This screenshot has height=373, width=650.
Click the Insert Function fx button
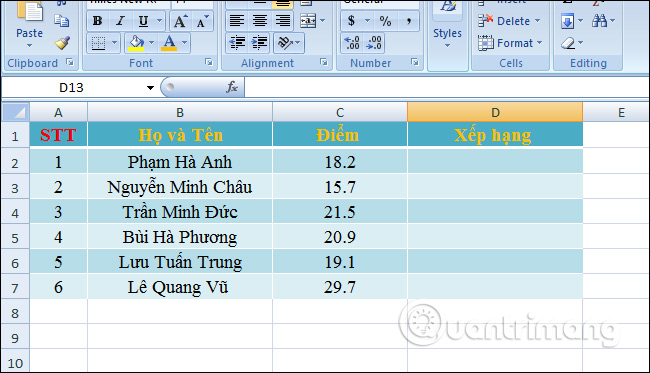click(x=232, y=87)
